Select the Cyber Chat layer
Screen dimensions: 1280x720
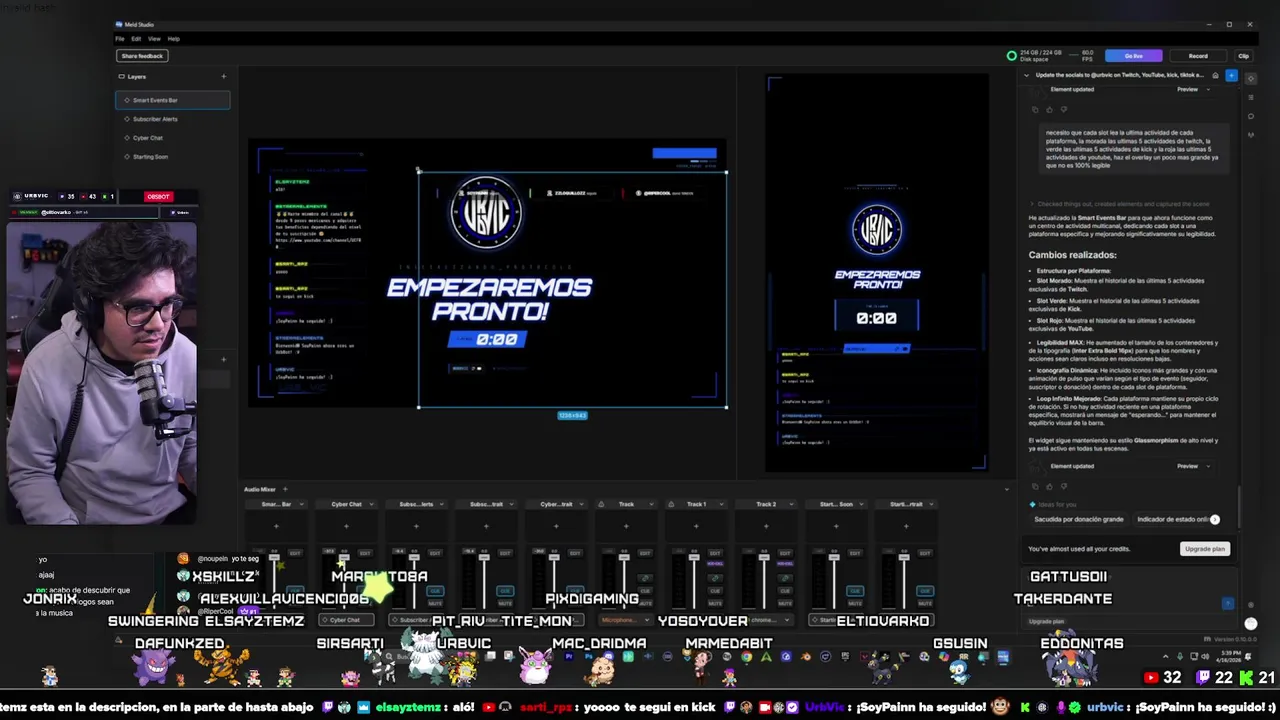172,138
